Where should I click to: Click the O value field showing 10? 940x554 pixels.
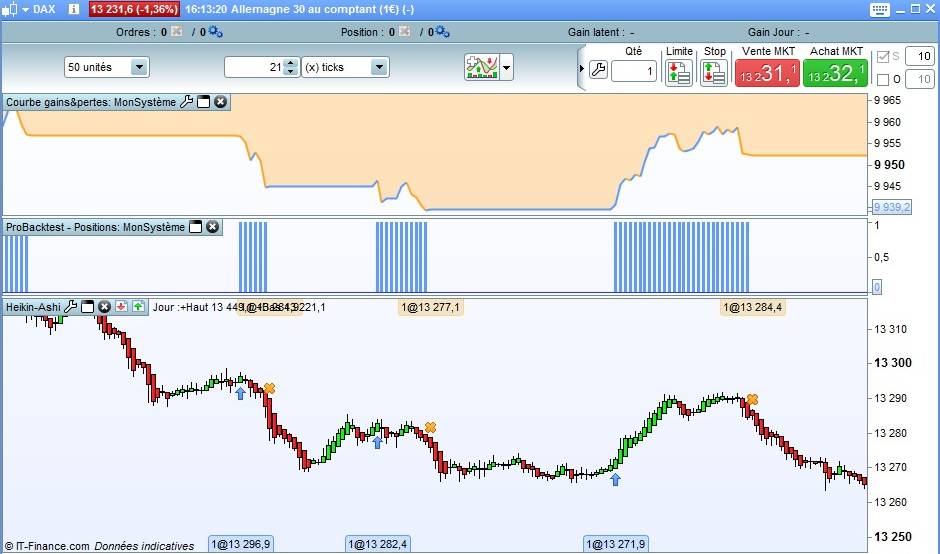pyautogui.click(x=920, y=79)
